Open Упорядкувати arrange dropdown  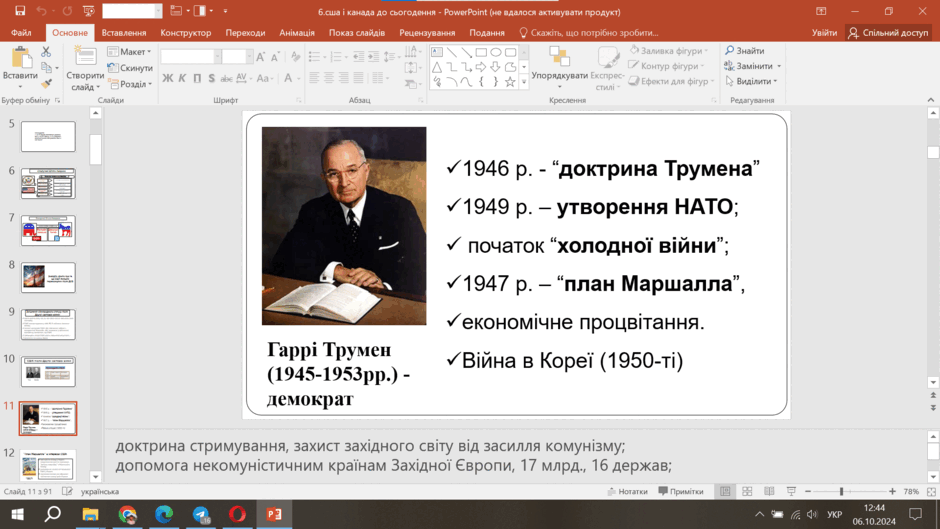559,68
